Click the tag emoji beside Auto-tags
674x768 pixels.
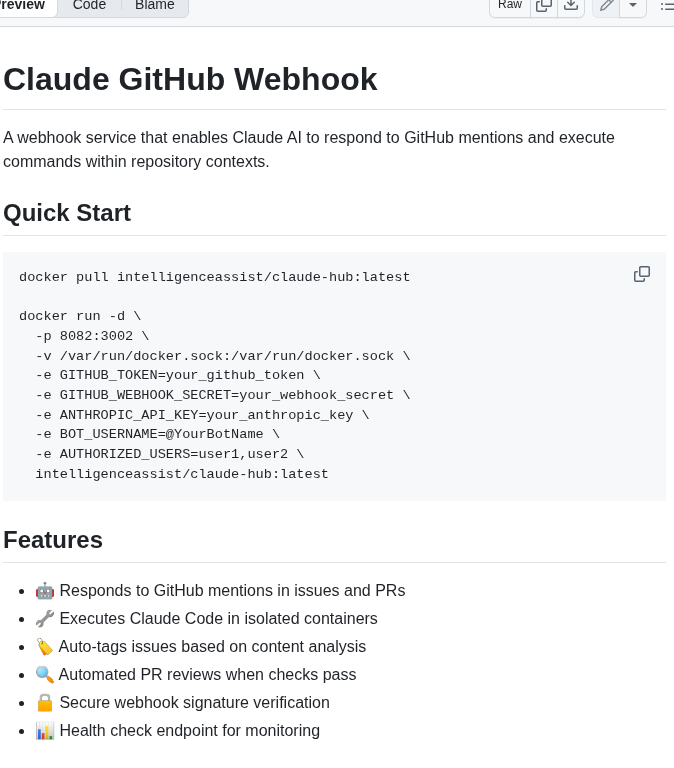[45, 647]
